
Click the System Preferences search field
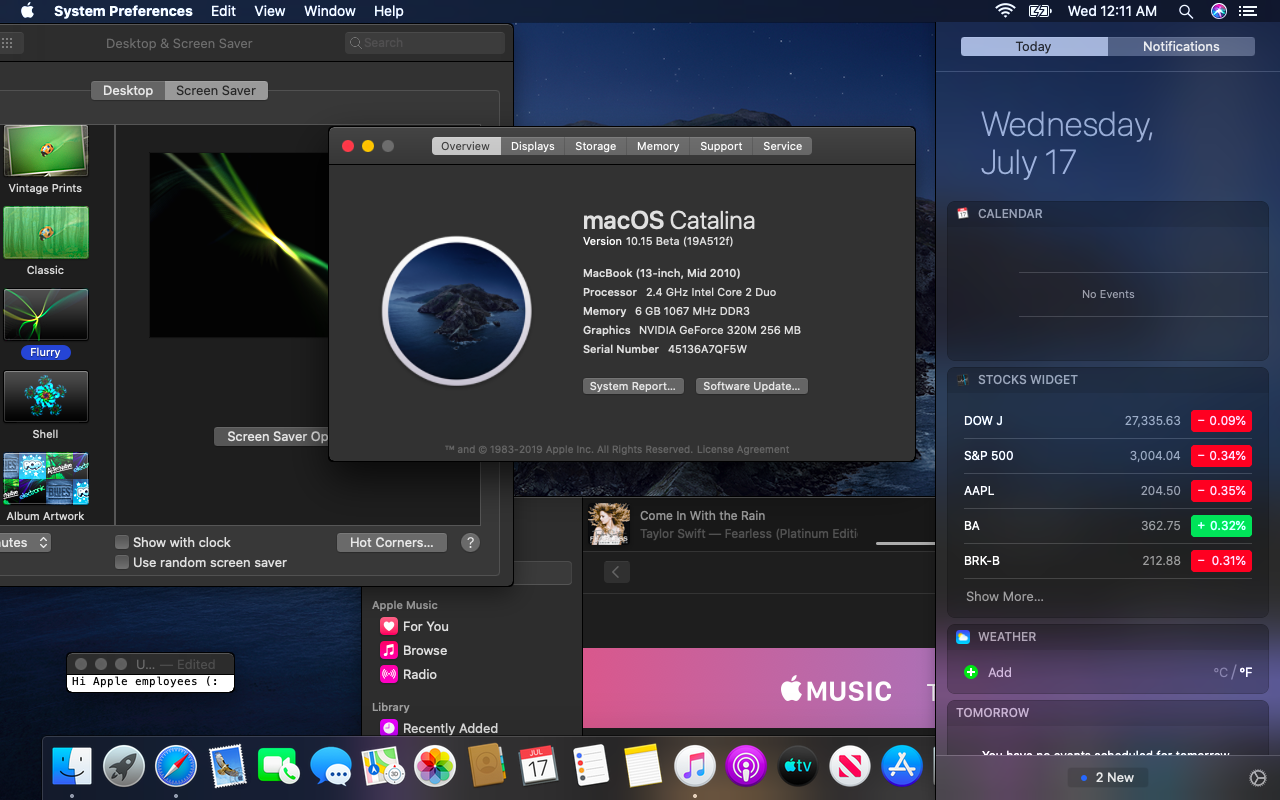[425, 43]
